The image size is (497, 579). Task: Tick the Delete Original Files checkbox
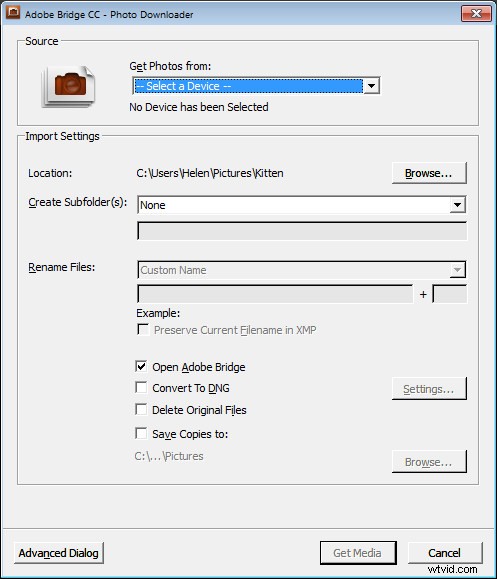point(141,409)
